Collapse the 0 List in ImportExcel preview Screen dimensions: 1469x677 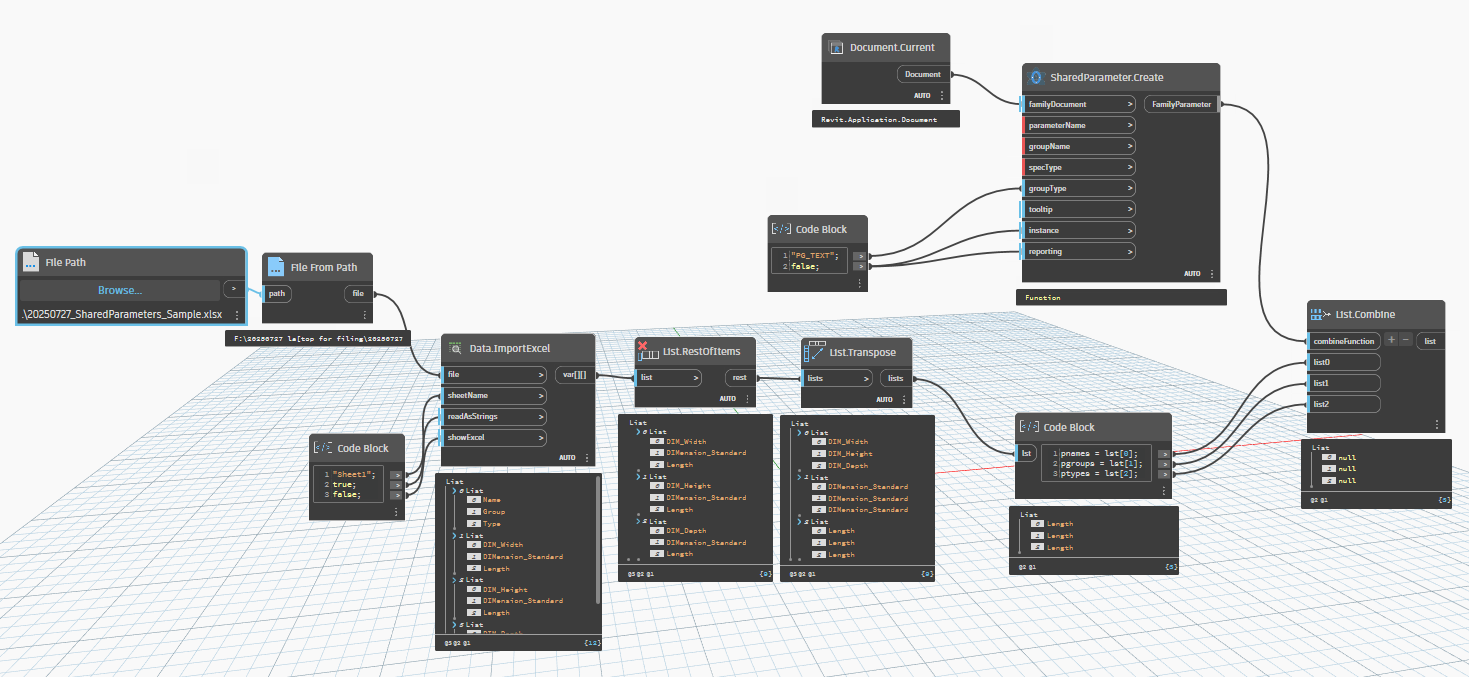pos(455,490)
